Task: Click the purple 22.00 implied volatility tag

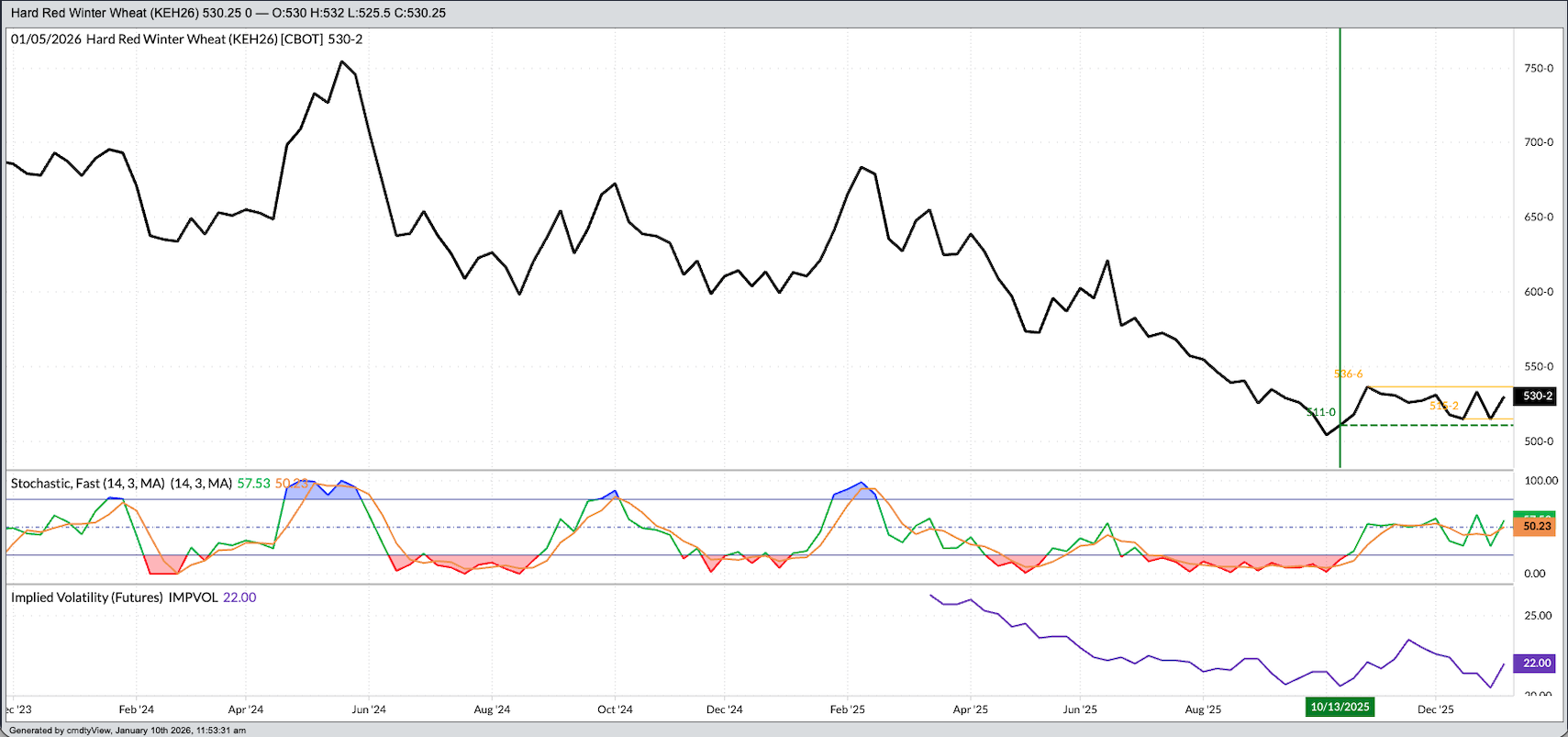Action: pyautogui.click(x=1537, y=663)
